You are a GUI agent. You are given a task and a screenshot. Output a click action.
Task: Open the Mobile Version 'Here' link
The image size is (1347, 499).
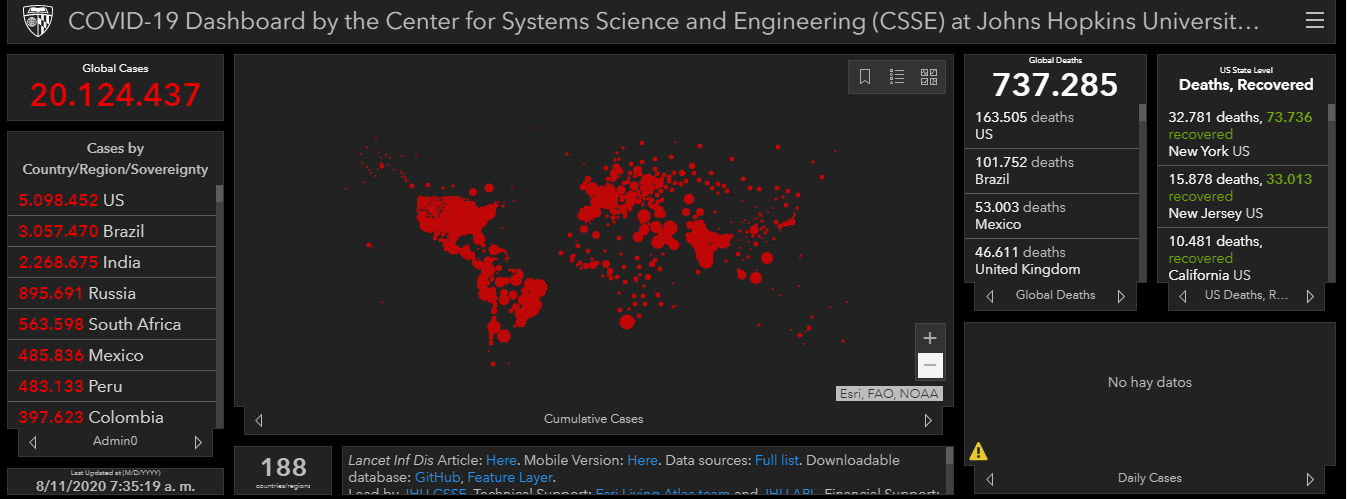tap(642, 460)
